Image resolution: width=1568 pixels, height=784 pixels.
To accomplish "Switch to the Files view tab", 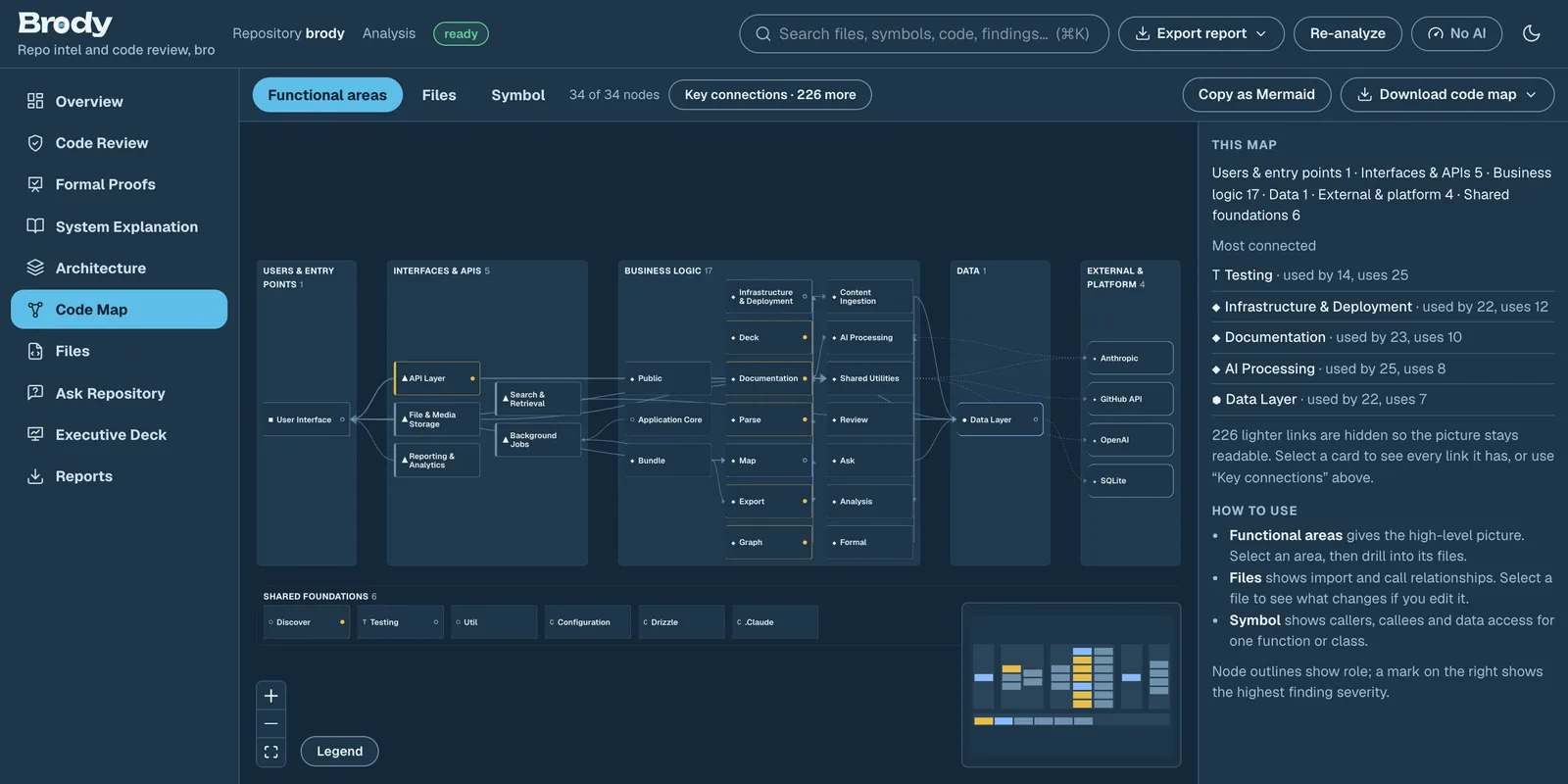I will [x=439, y=95].
